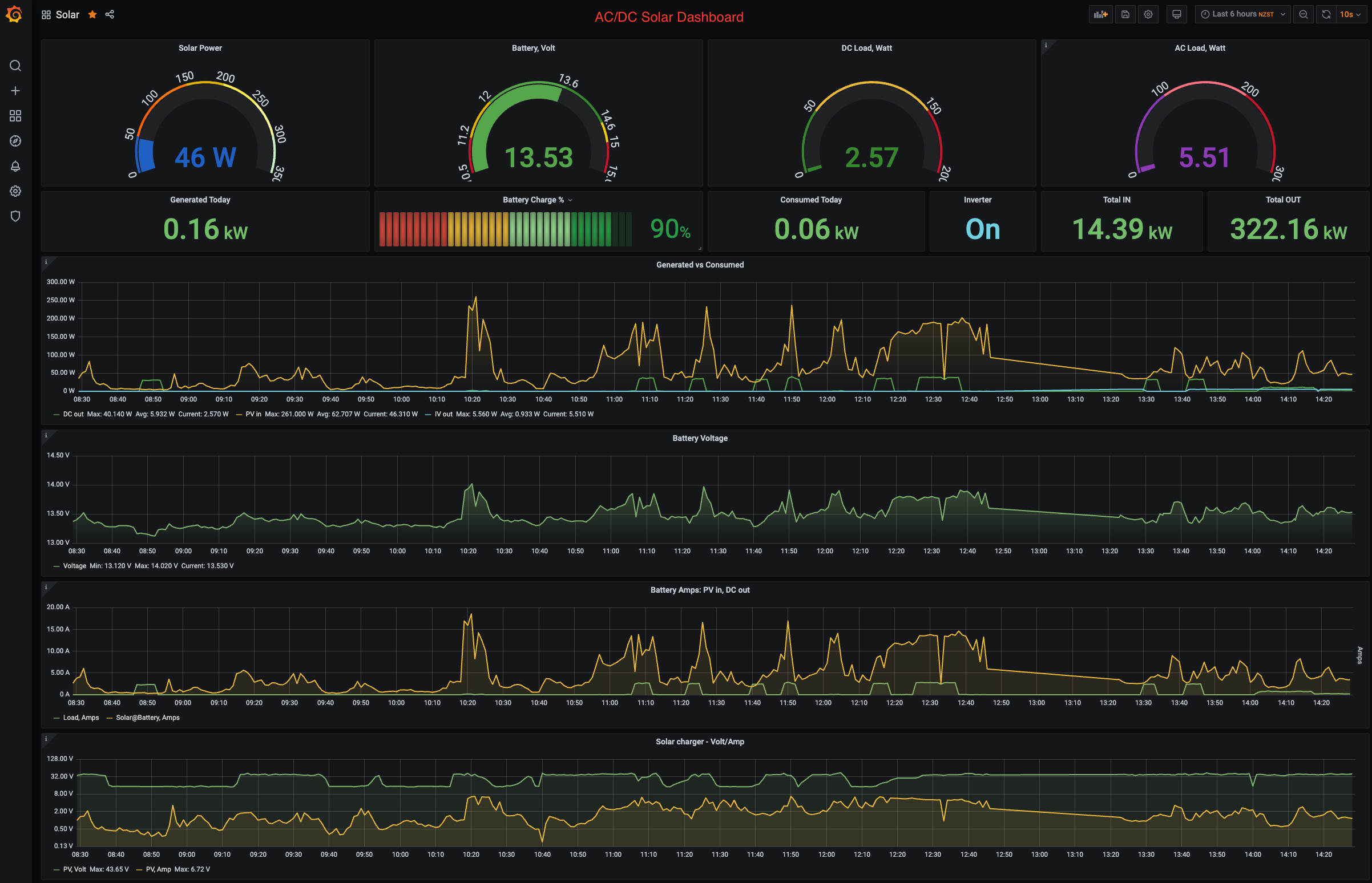
Task: Toggle the star to favorite the Solar dashboard
Action: (x=92, y=14)
